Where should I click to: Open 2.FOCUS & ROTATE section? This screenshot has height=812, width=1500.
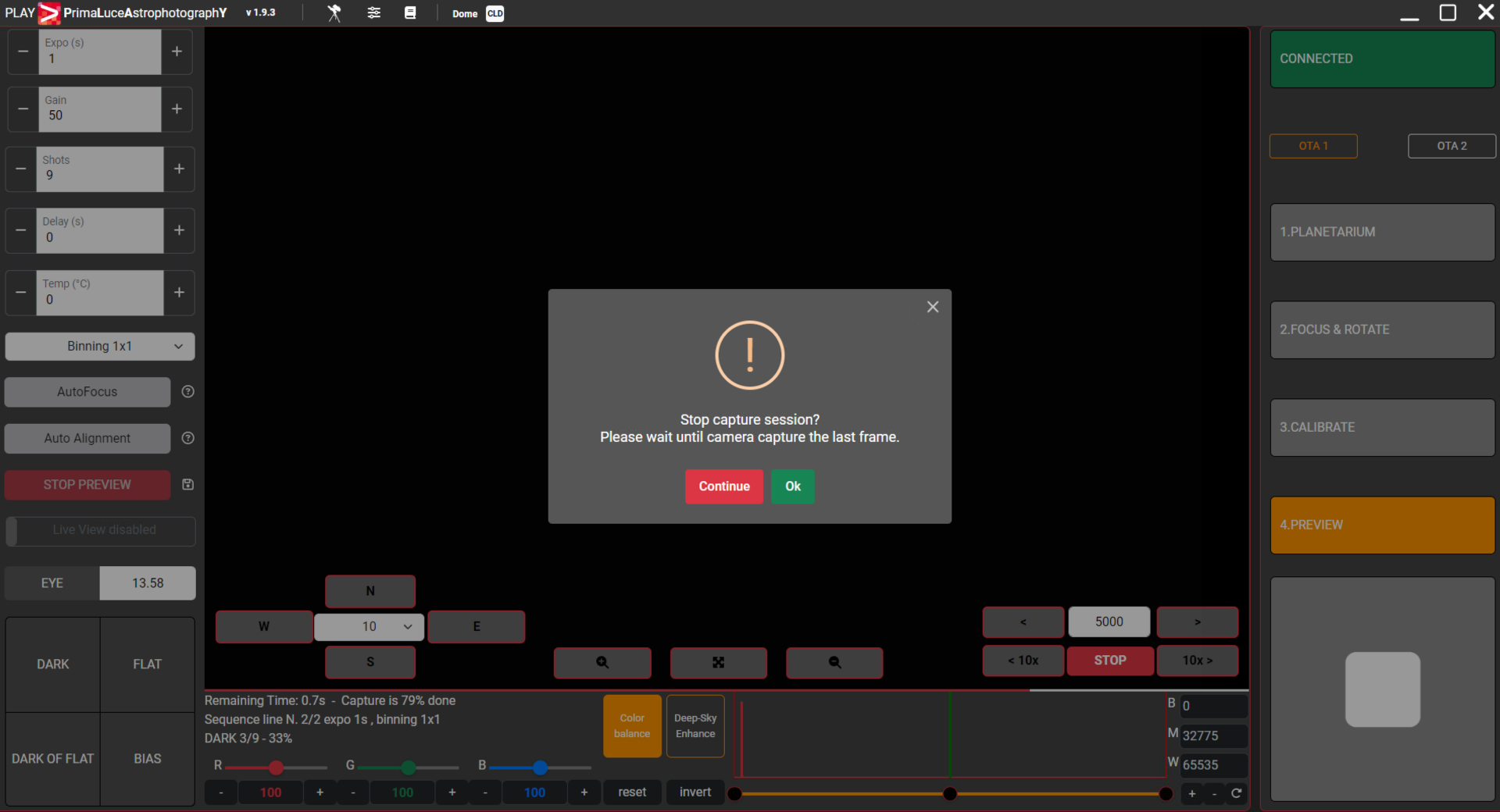point(1382,330)
